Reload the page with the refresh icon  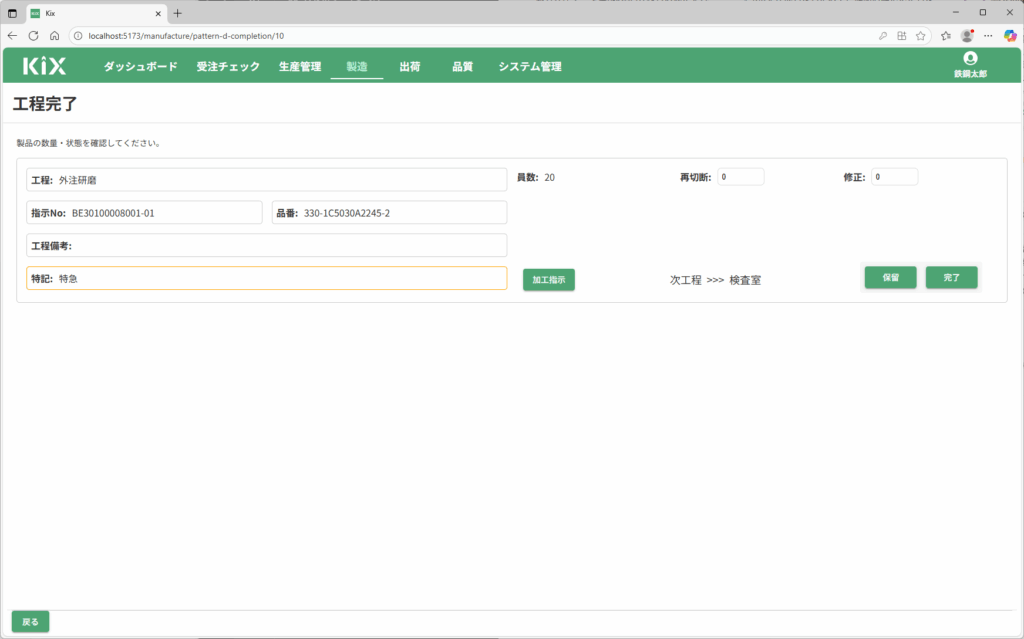(x=33, y=35)
